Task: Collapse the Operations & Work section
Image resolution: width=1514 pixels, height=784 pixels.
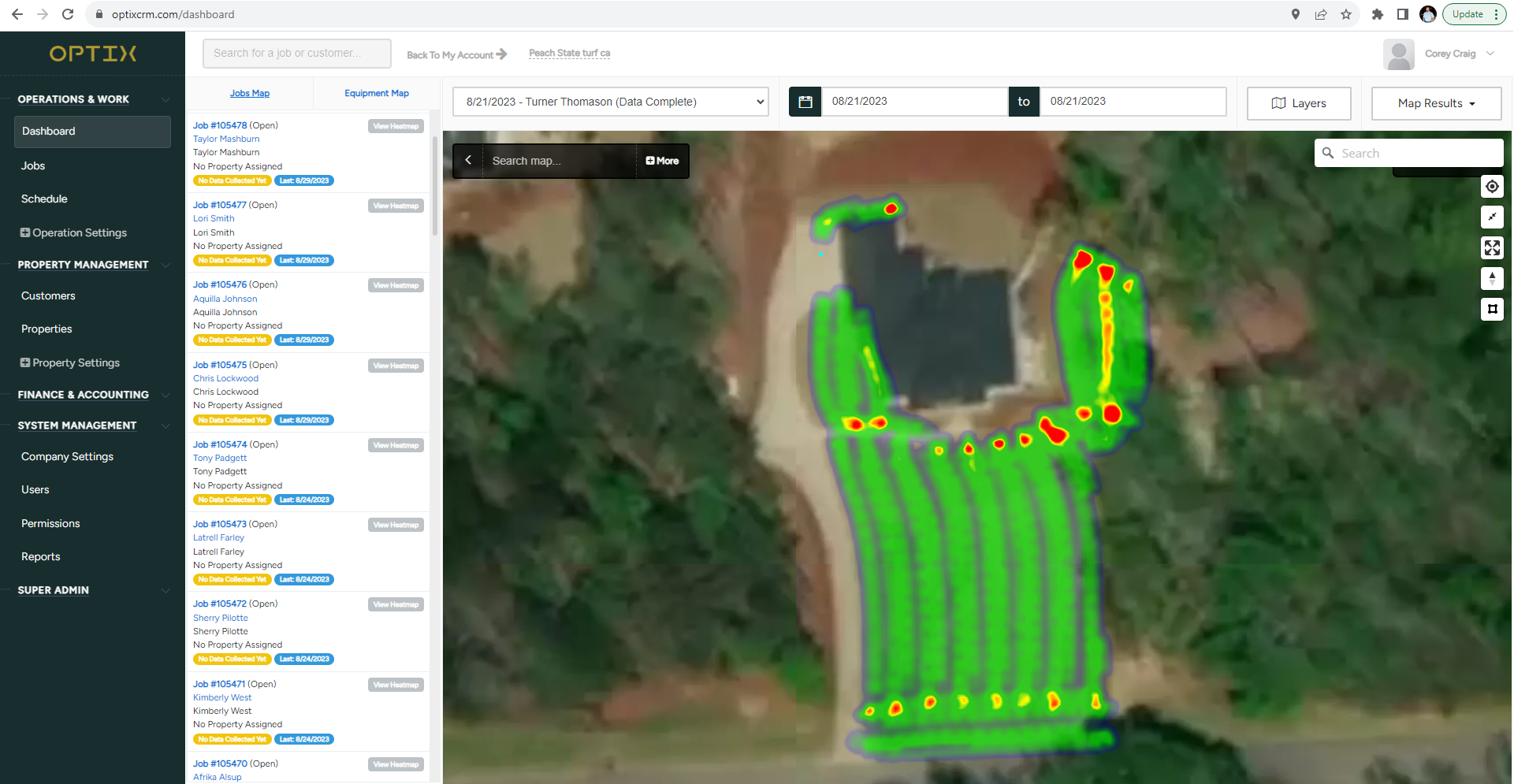Action: (x=166, y=99)
